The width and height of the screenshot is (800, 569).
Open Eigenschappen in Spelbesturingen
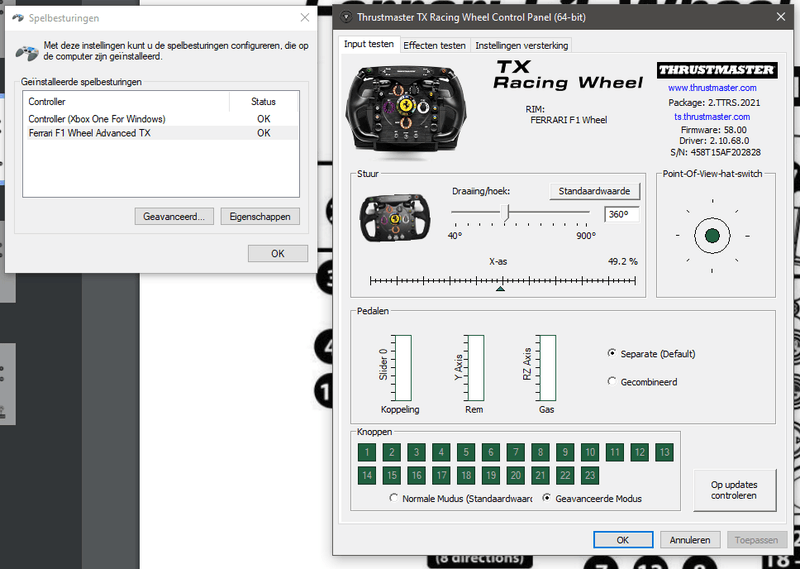[x=260, y=216]
